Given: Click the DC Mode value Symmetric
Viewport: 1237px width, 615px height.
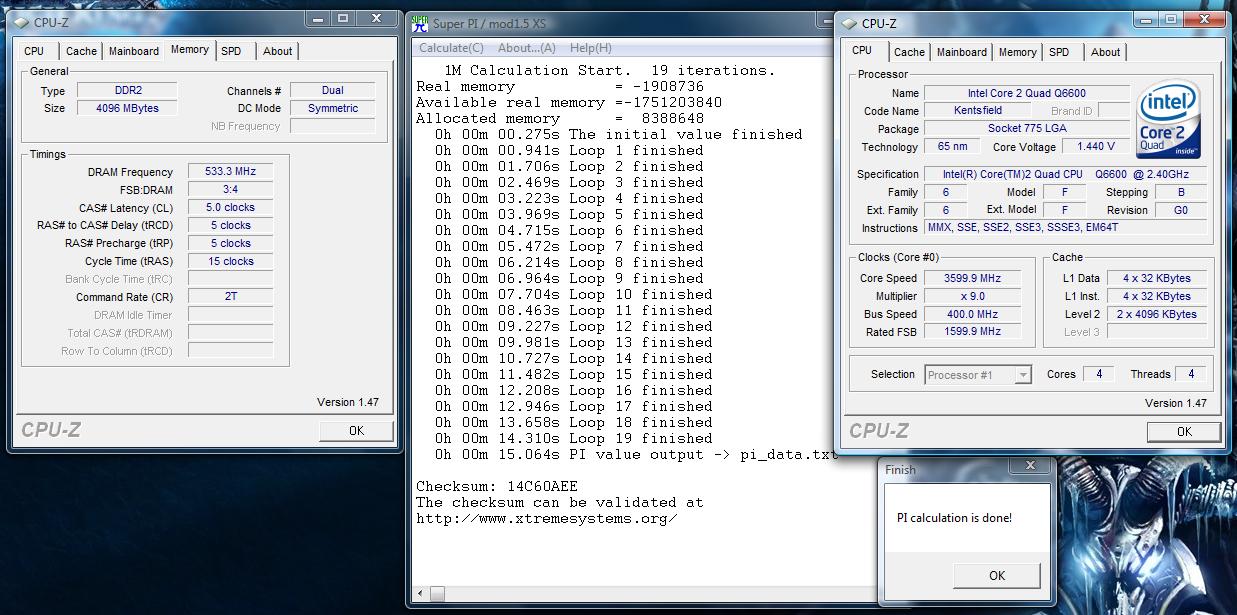Looking at the screenshot, I should [x=333, y=108].
